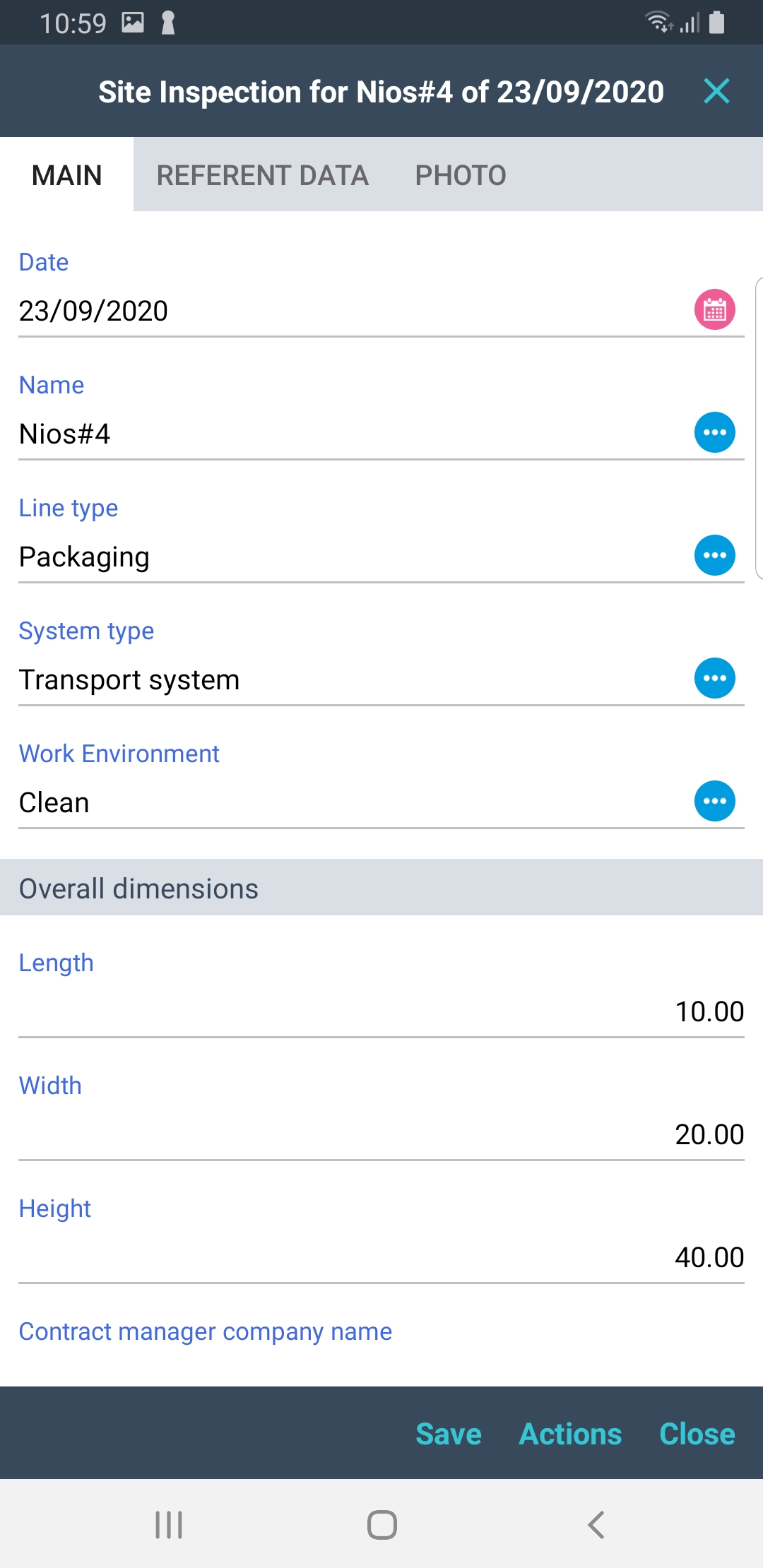This screenshot has height=1568, width=763.
Task: Open the calendar date picker icon
Action: pyautogui.click(x=714, y=310)
